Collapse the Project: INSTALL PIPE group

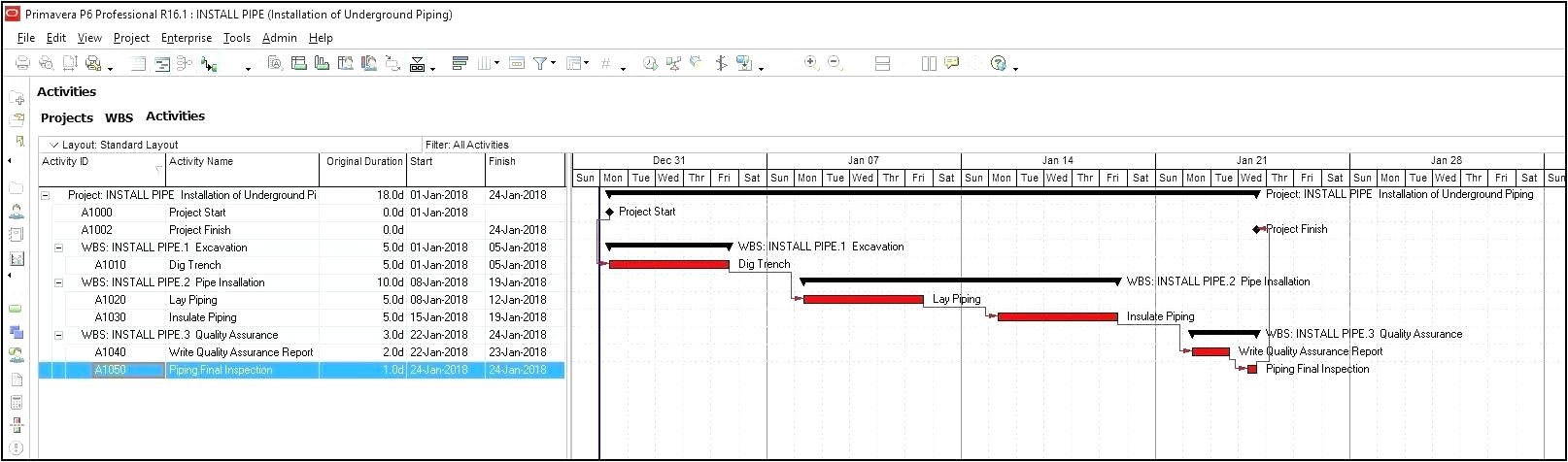click(45, 195)
